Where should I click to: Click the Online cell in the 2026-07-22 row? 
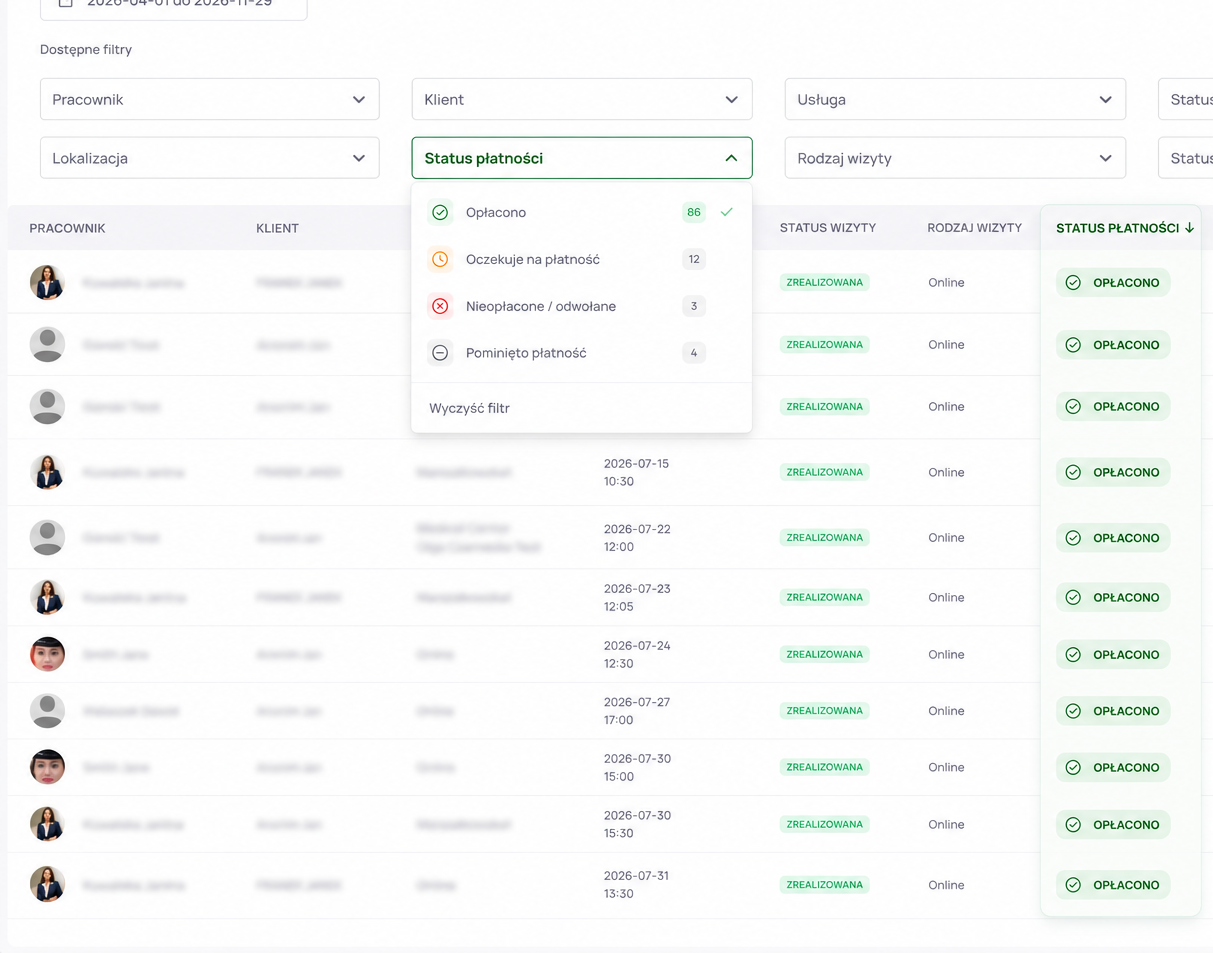946,538
